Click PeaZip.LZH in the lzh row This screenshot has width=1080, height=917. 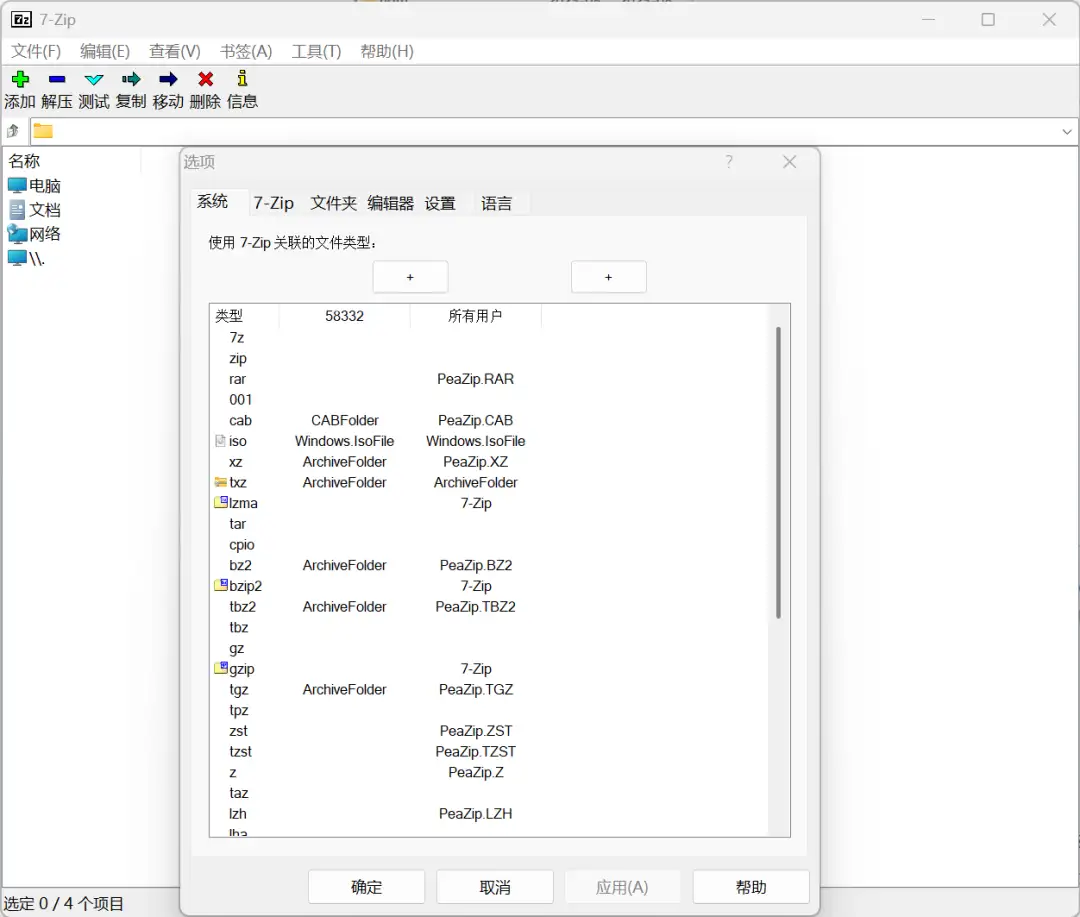pyautogui.click(x=475, y=813)
